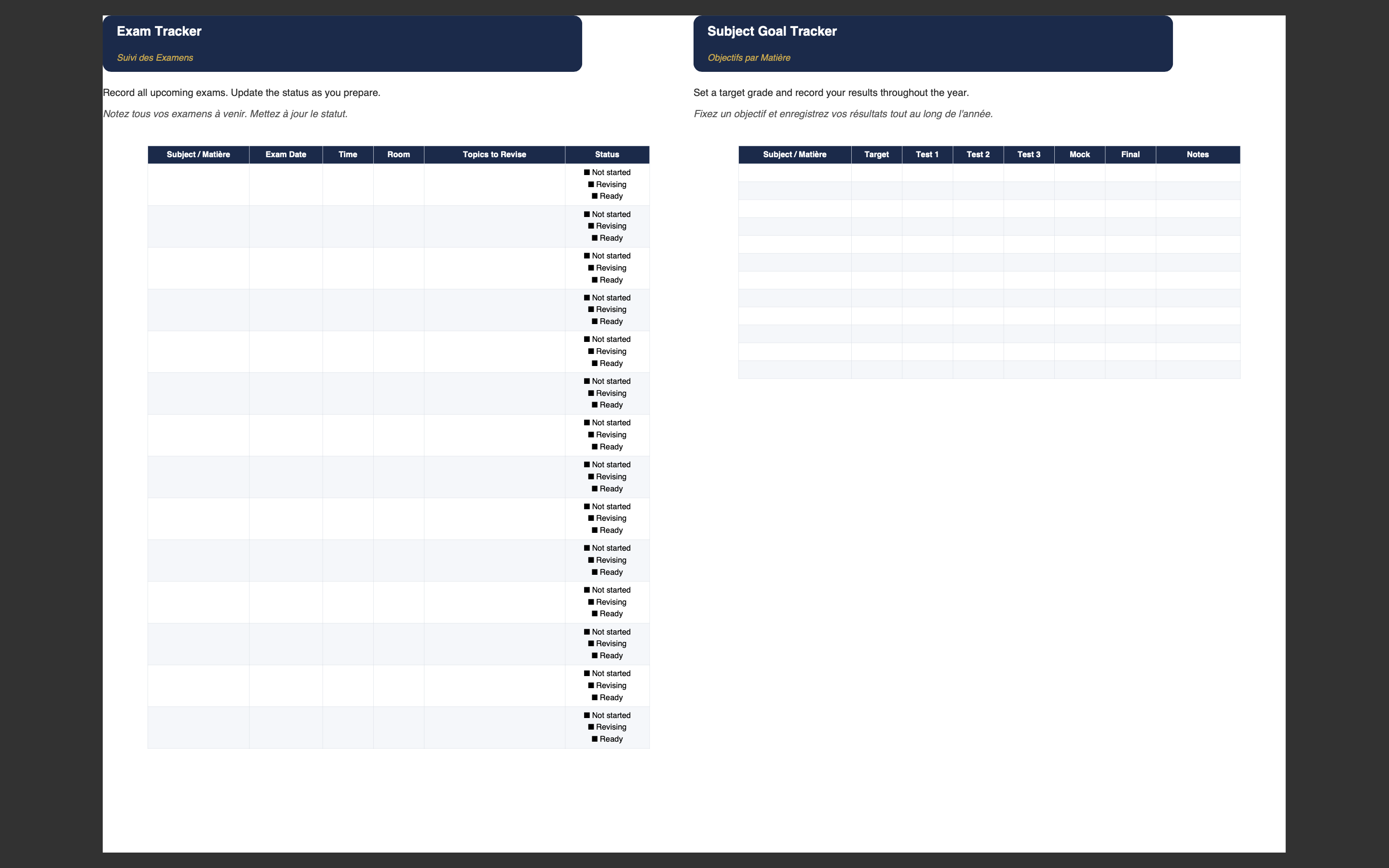Click the Room column header
This screenshot has width=1389, height=868.
tap(398, 154)
